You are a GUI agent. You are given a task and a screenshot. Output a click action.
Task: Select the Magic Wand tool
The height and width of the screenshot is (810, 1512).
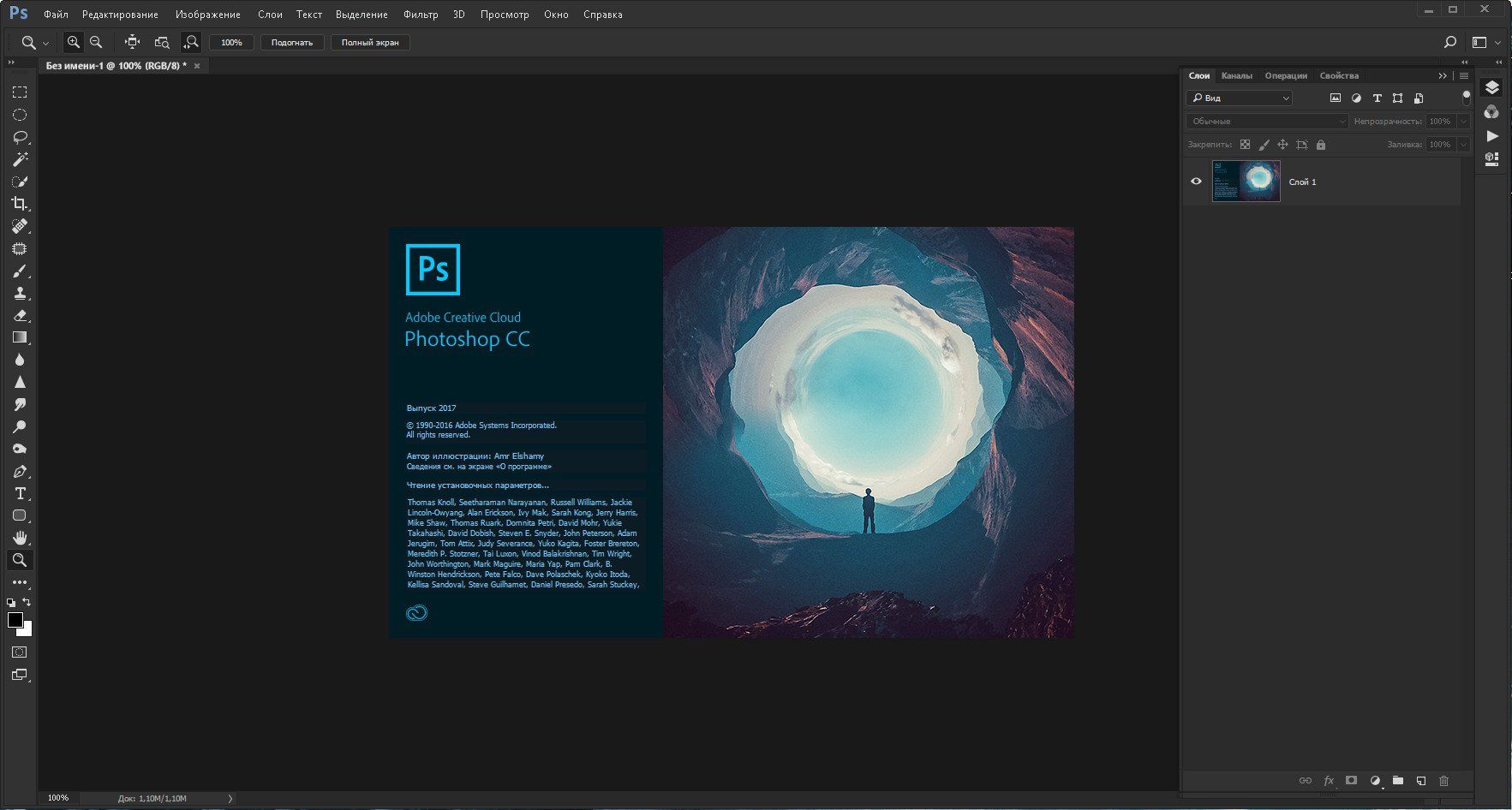coord(20,159)
